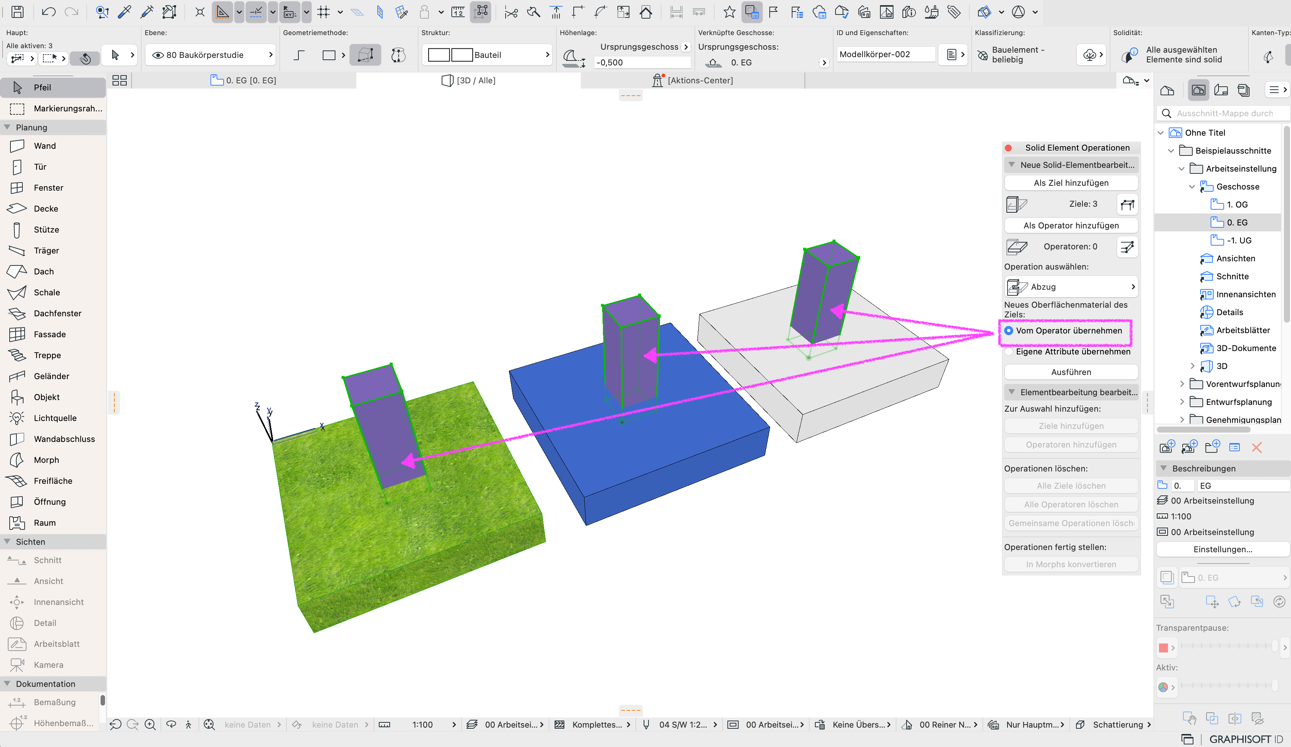Screen dimensions: 1291x747
Task: Click the grid snap hash icon
Action: coord(323,12)
